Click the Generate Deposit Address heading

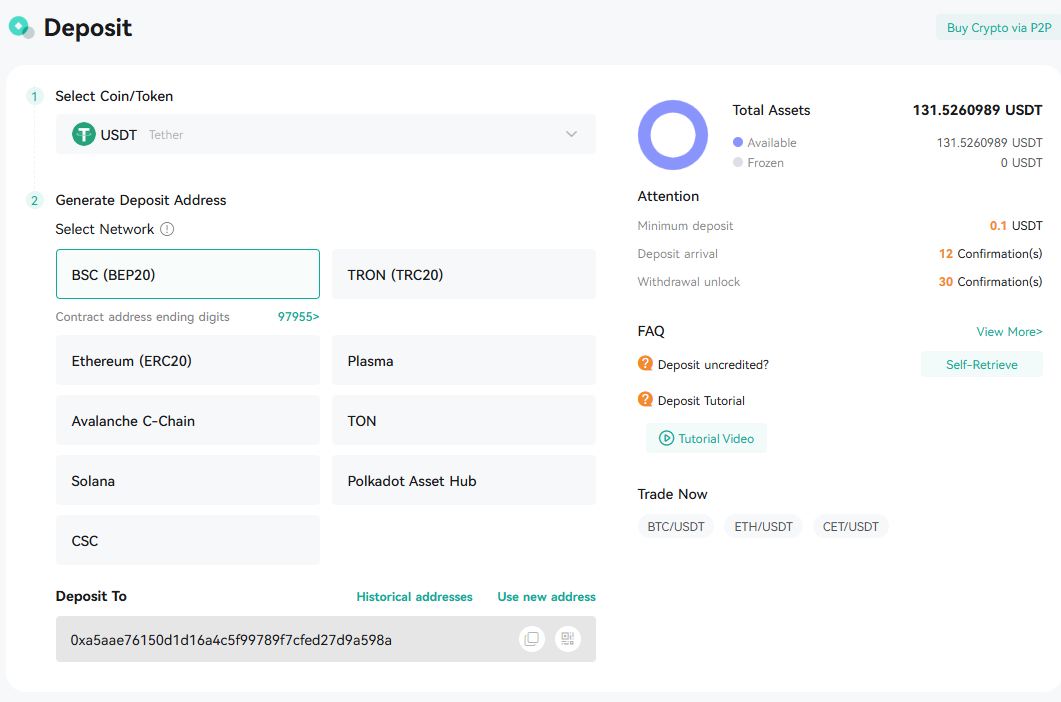141,200
